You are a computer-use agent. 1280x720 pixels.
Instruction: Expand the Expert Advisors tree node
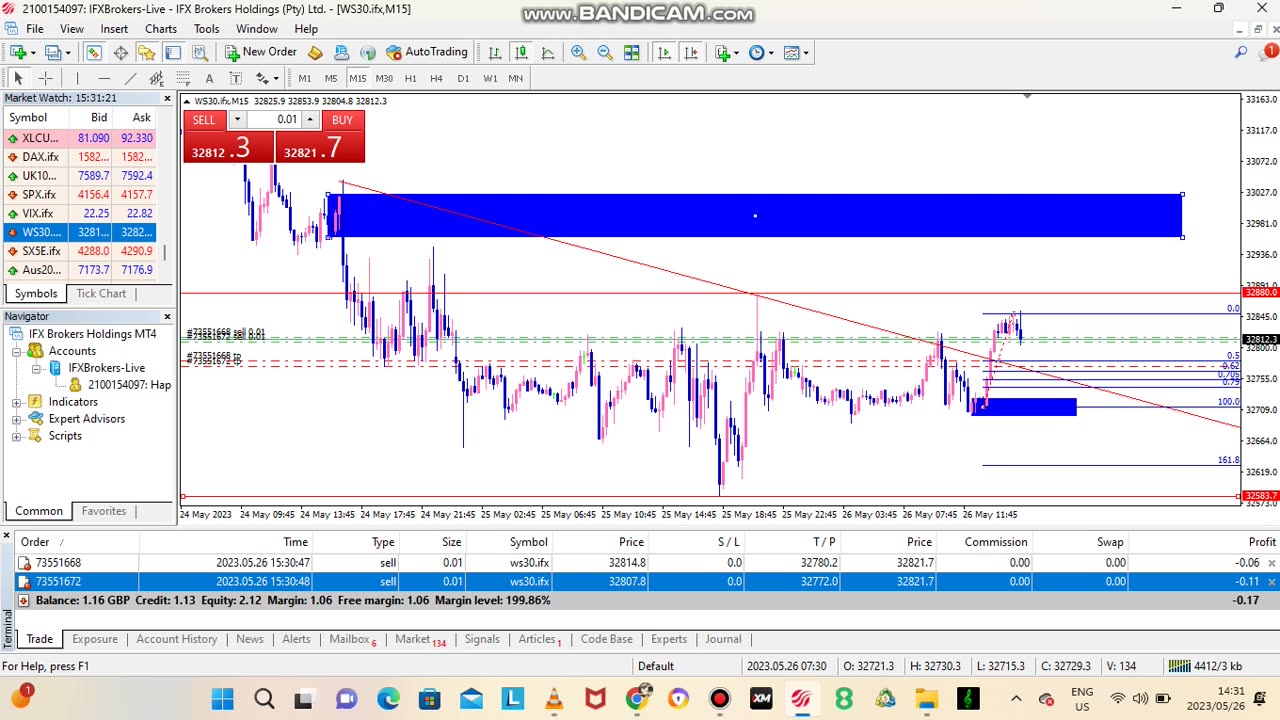click(x=17, y=419)
